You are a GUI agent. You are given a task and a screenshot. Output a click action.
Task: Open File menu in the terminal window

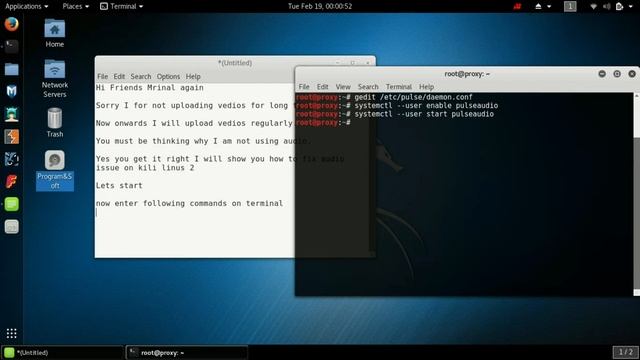(304, 87)
